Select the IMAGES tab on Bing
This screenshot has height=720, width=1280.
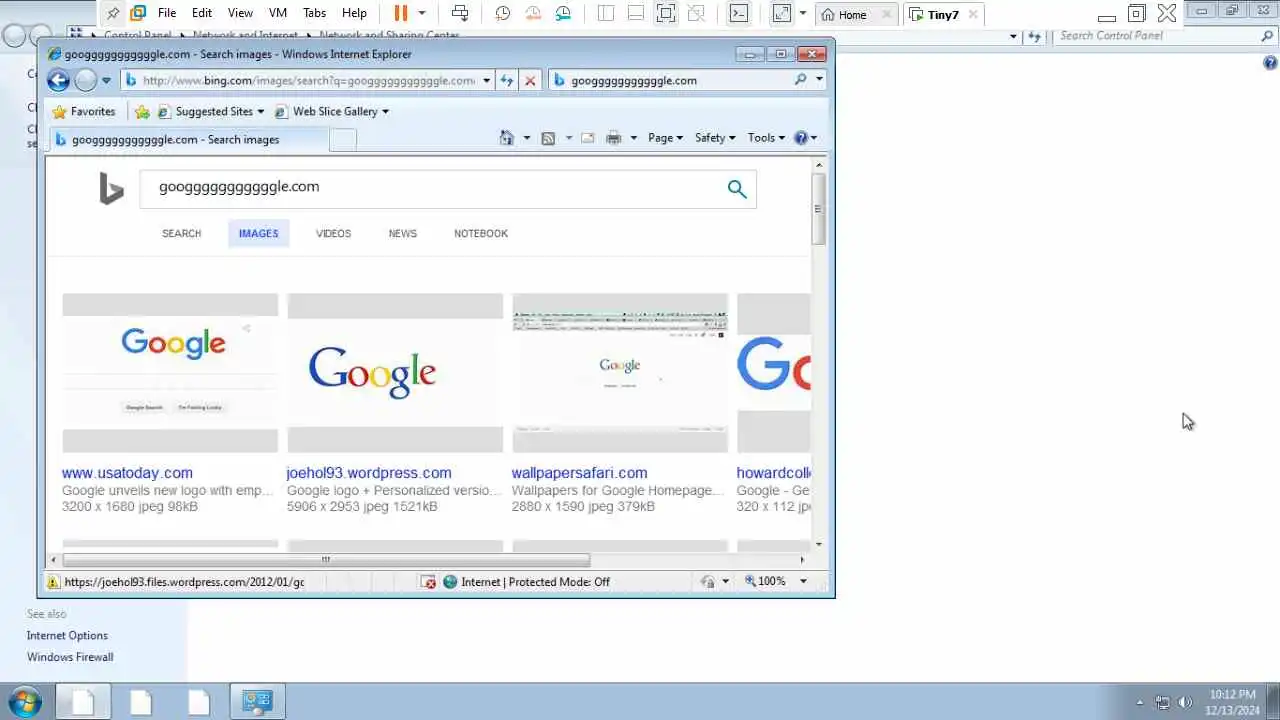(x=258, y=233)
